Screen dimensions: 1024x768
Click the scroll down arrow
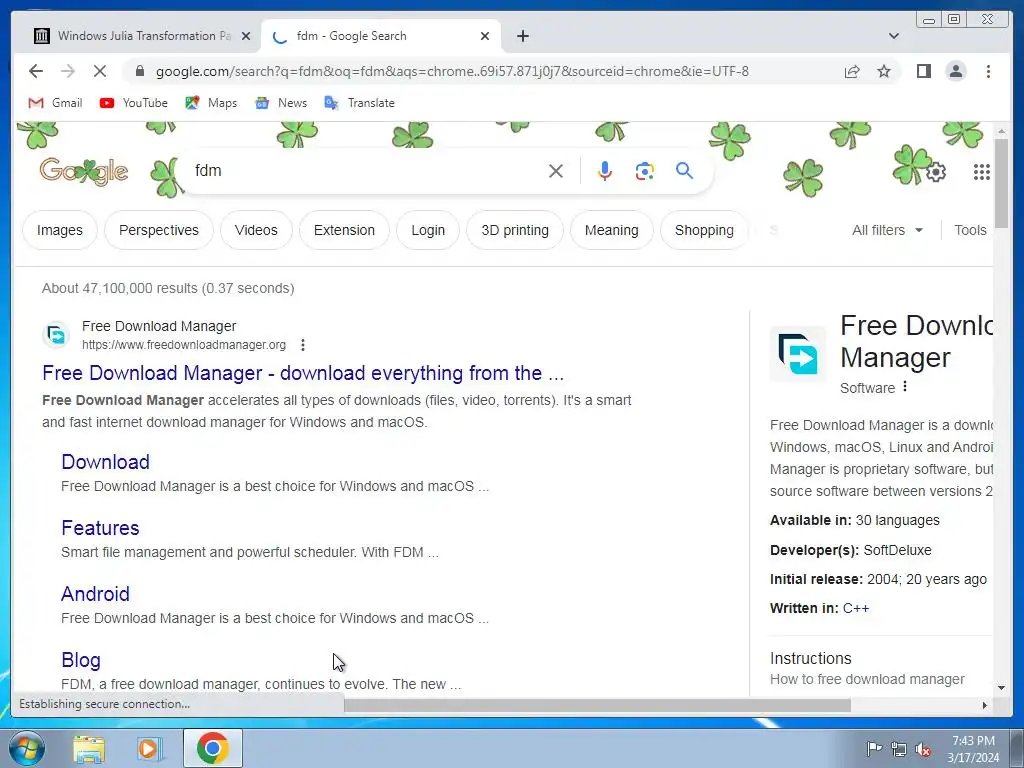pos(1001,688)
